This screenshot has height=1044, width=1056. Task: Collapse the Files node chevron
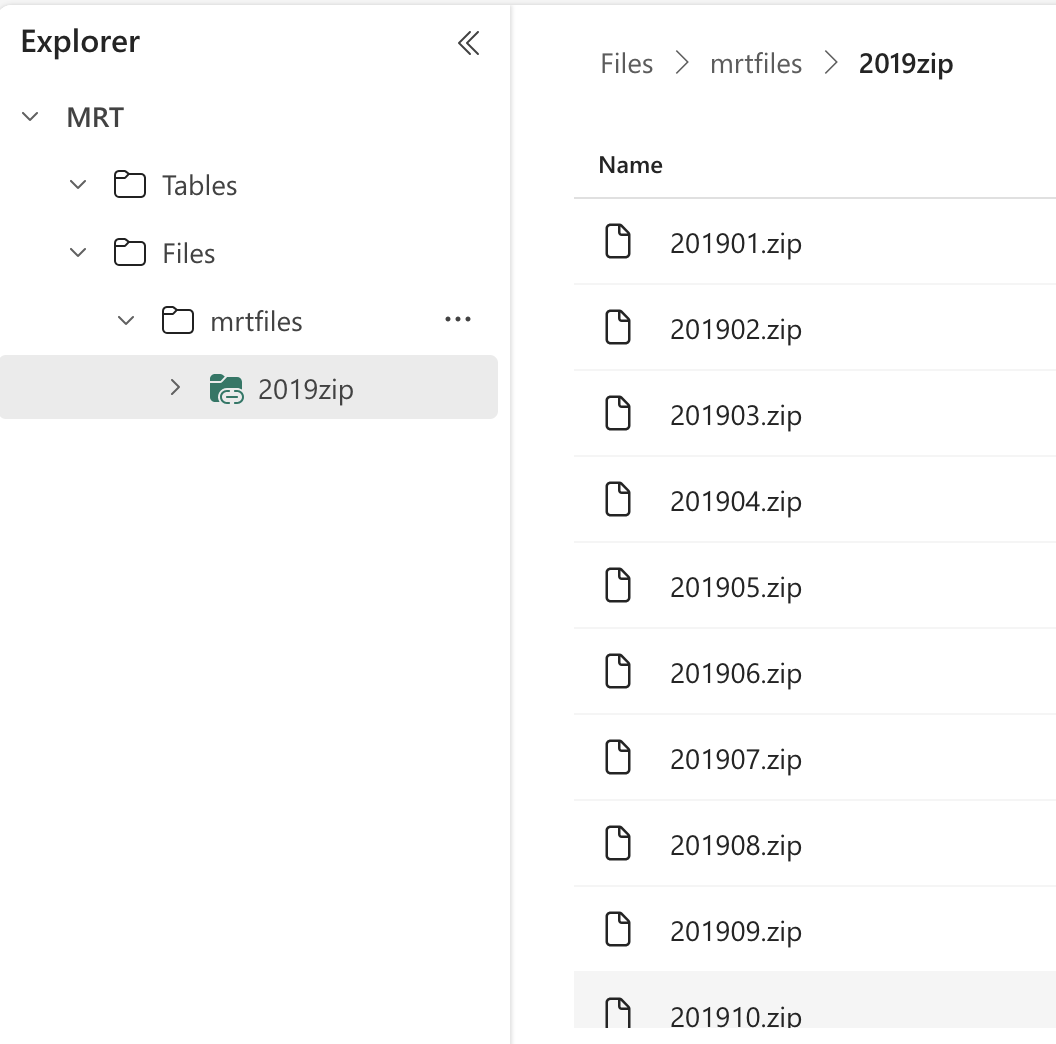78,253
